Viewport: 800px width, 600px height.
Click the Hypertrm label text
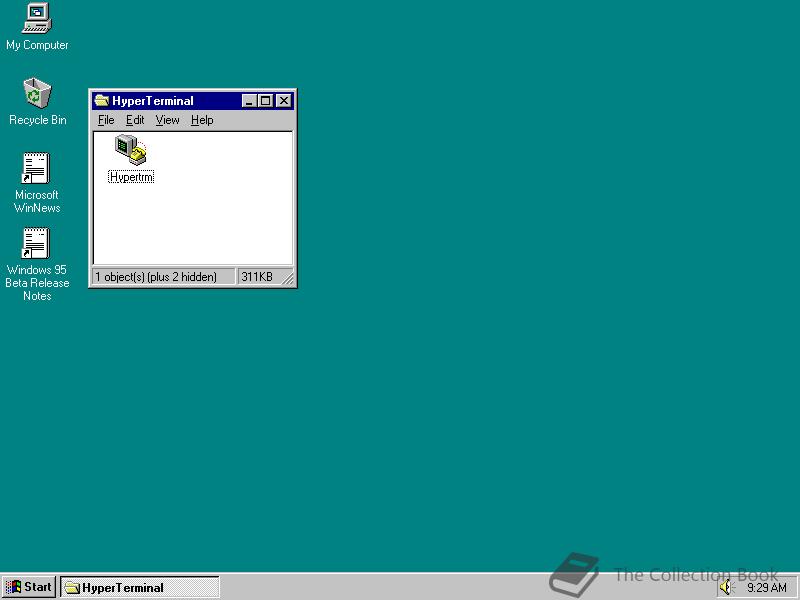click(131, 177)
